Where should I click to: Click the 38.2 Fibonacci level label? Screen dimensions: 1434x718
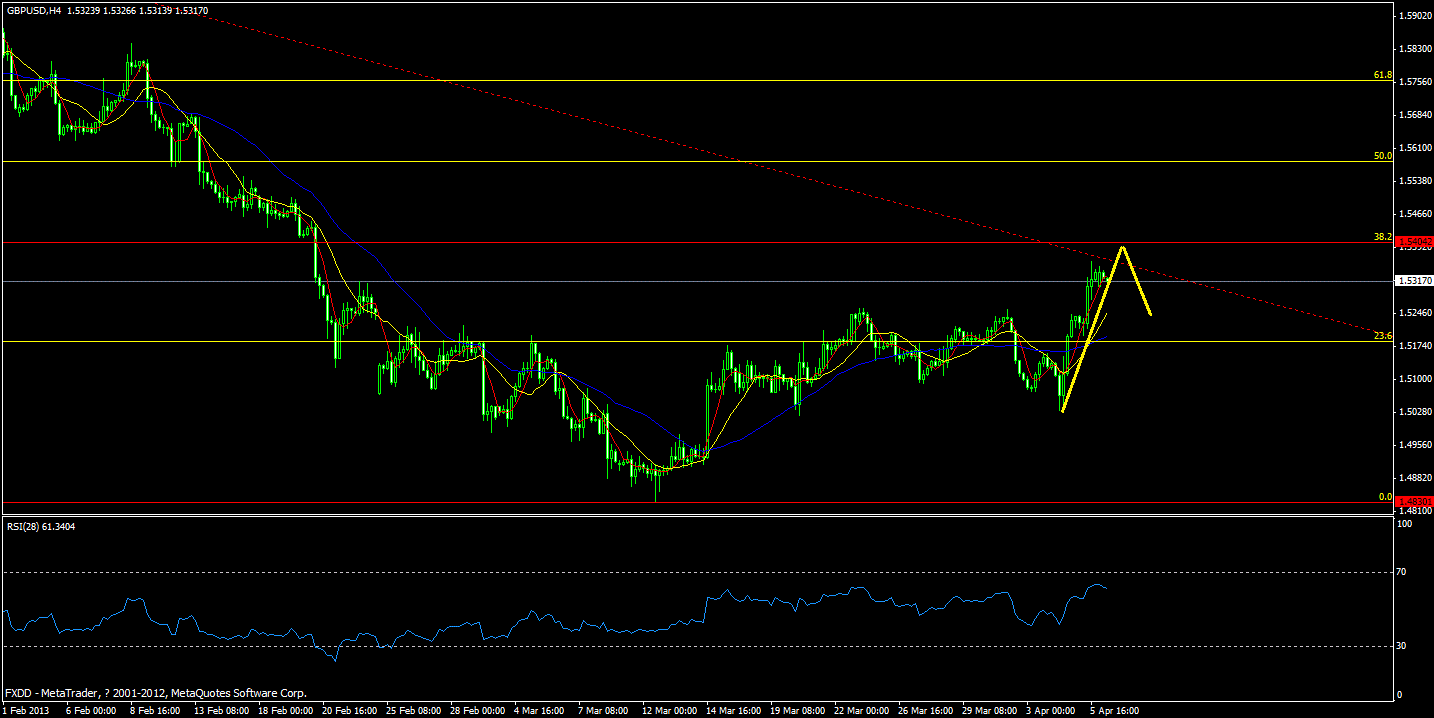pos(1383,236)
